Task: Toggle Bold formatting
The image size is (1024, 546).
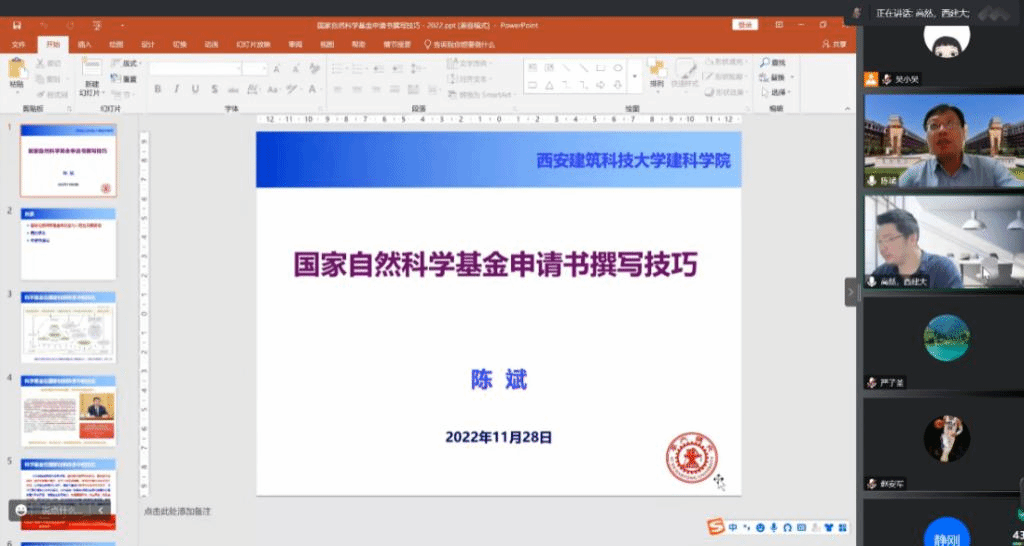Action: point(158,89)
